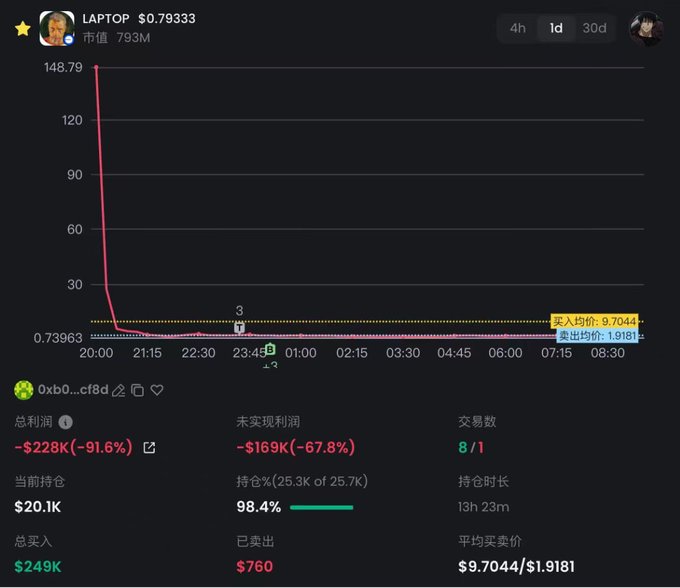Viewport: 680px width, 588px height.
Task: Switch chart range to 30d
Action: pyautogui.click(x=594, y=28)
